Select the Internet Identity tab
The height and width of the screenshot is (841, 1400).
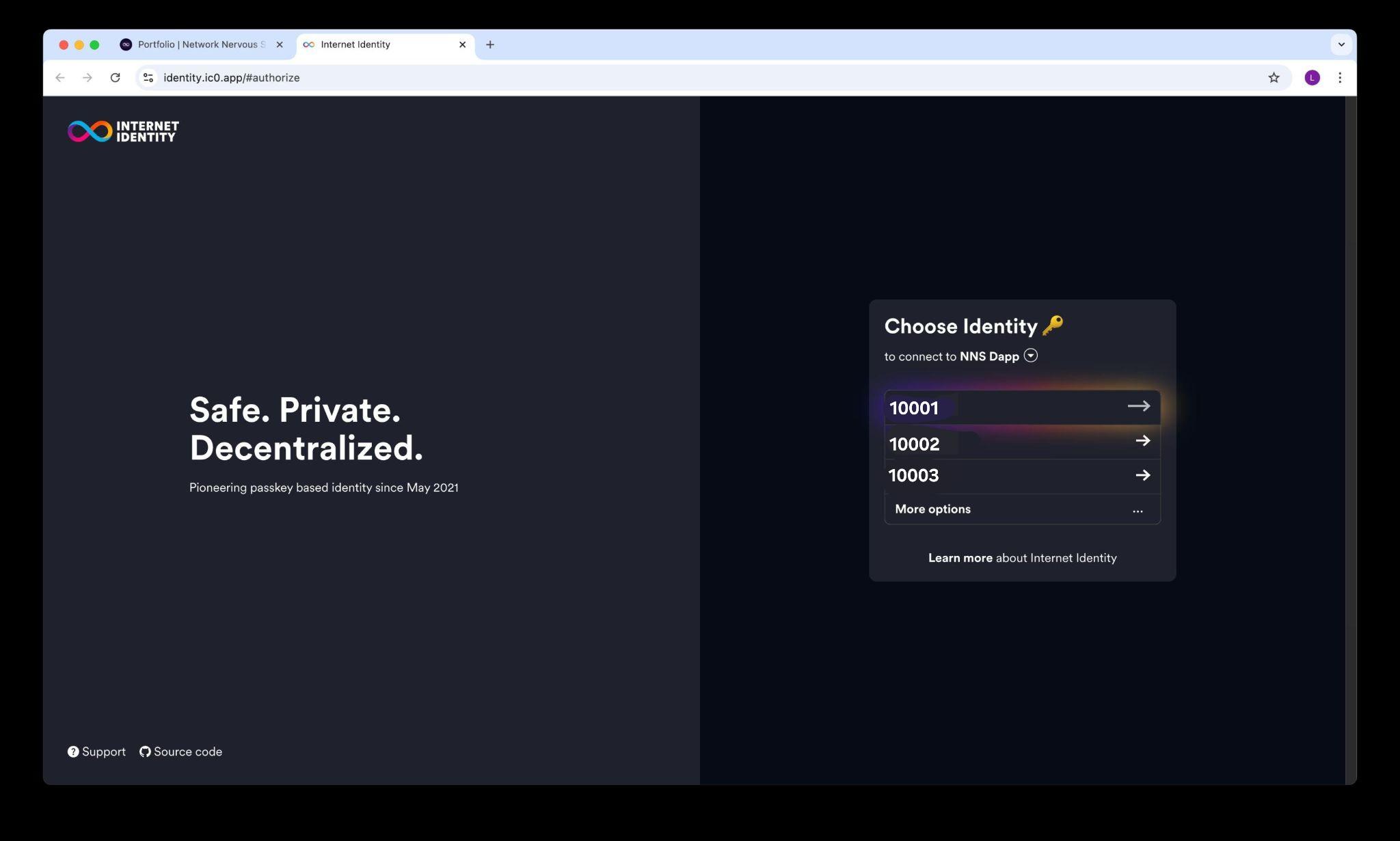pos(386,44)
